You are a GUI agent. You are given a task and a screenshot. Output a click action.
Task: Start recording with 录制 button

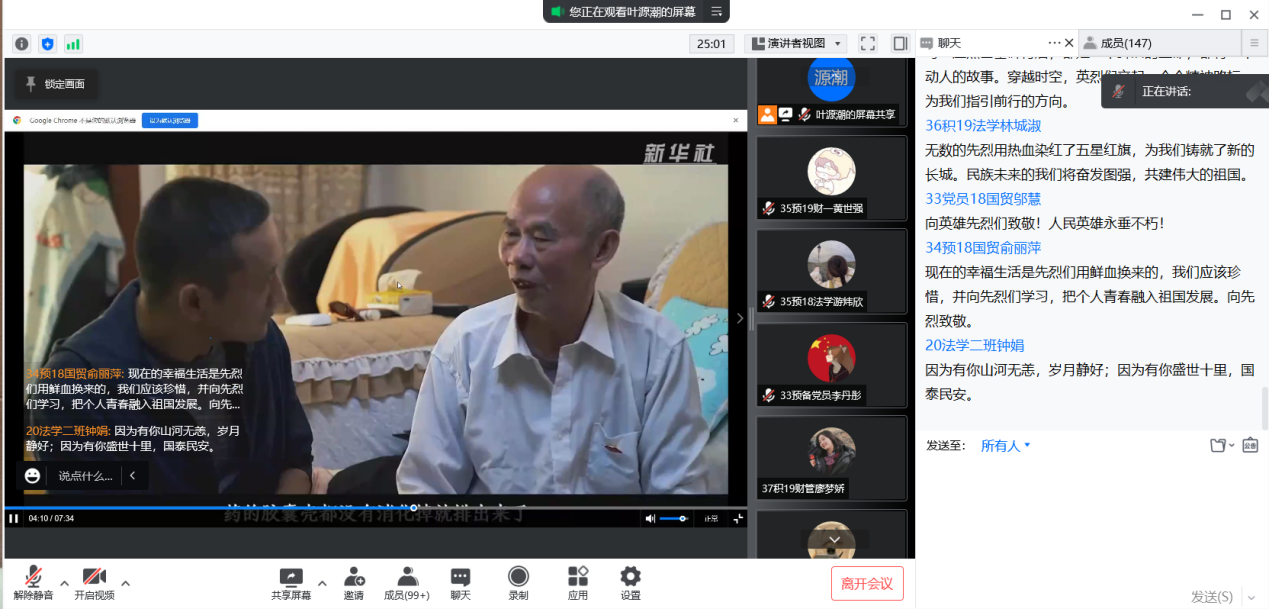click(x=518, y=582)
